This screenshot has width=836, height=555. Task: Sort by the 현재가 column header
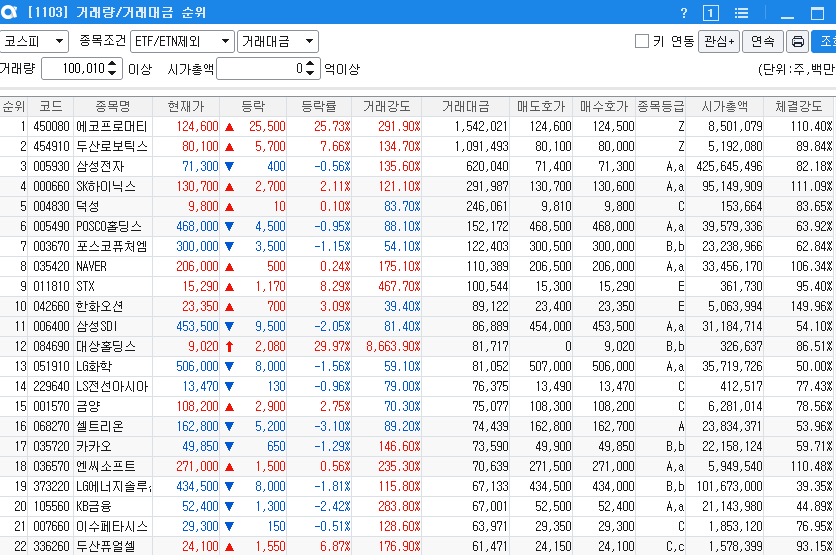(x=186, y=107)
